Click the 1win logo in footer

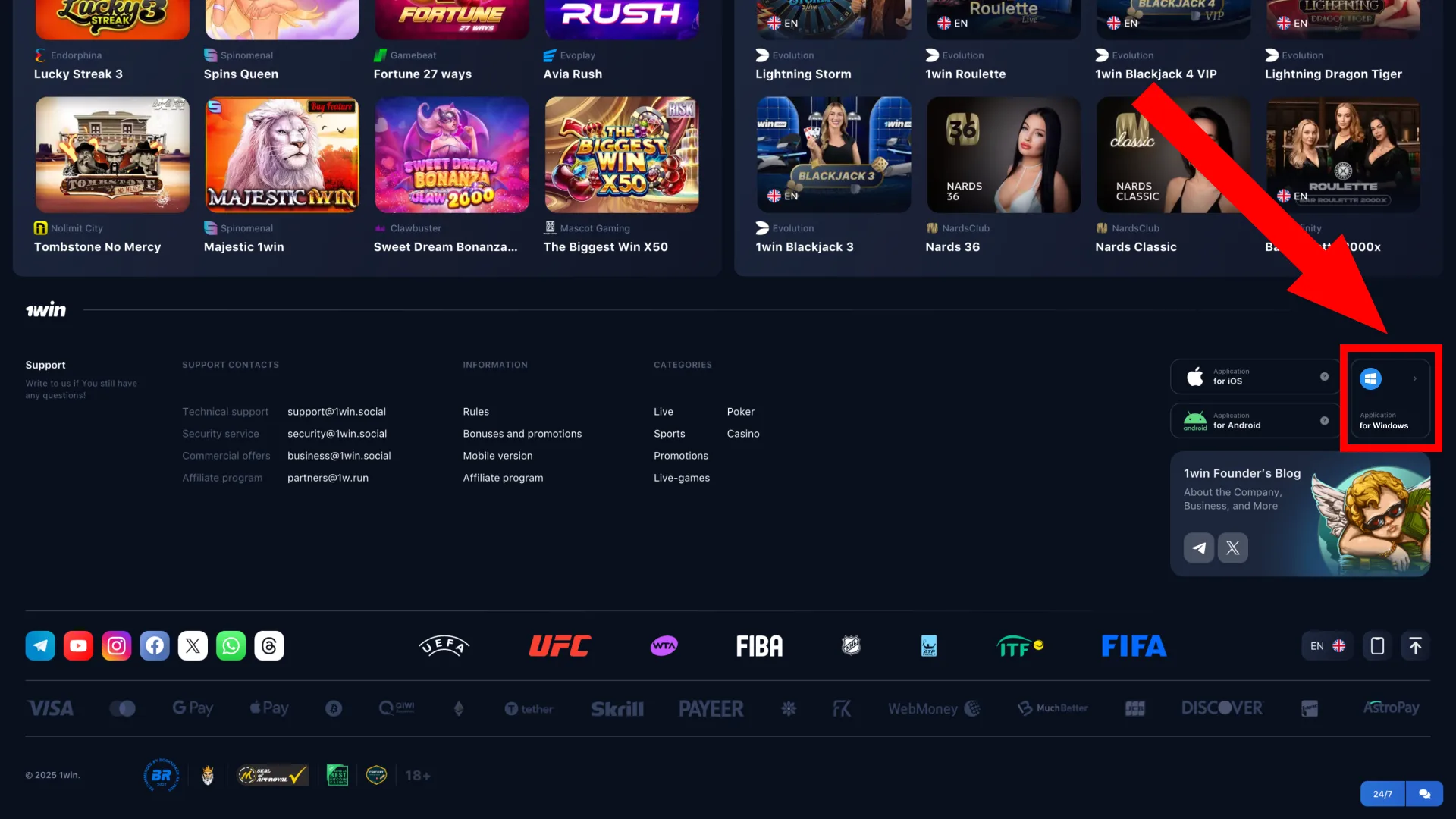45,309
